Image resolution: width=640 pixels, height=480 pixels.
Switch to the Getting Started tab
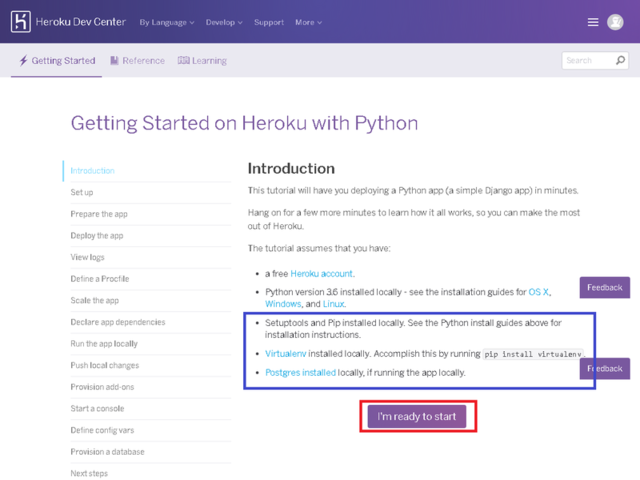pos(57,60)
